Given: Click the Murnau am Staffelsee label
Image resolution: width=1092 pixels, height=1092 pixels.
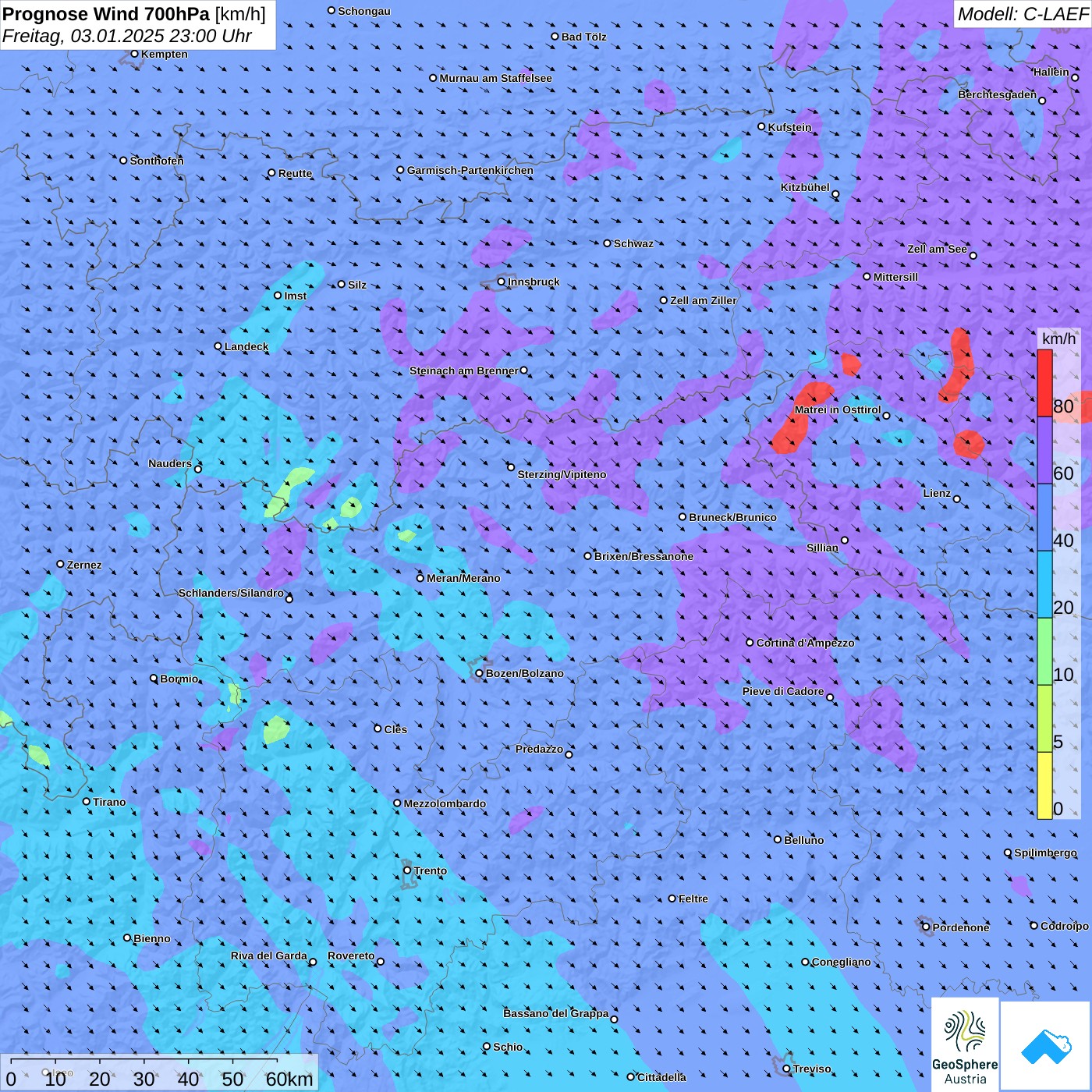Looking at the screenshot, I should click(x=496, y=78).
